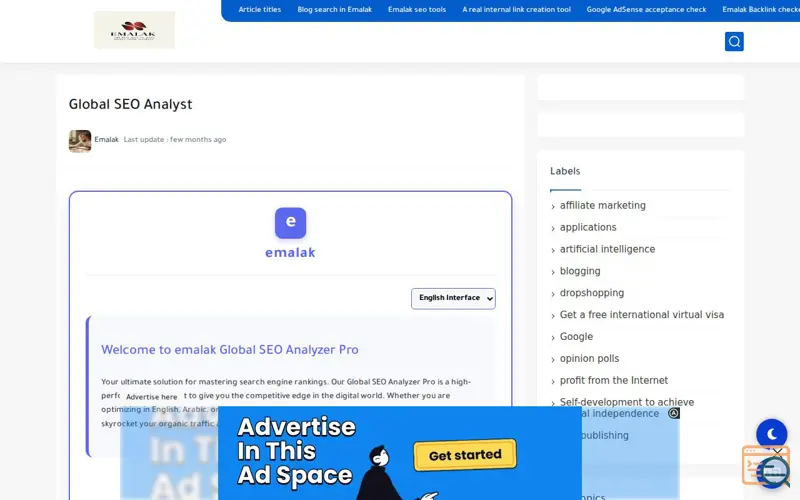
Task: Click the Labels sidebar heading
Action: (x=565, y=171)
